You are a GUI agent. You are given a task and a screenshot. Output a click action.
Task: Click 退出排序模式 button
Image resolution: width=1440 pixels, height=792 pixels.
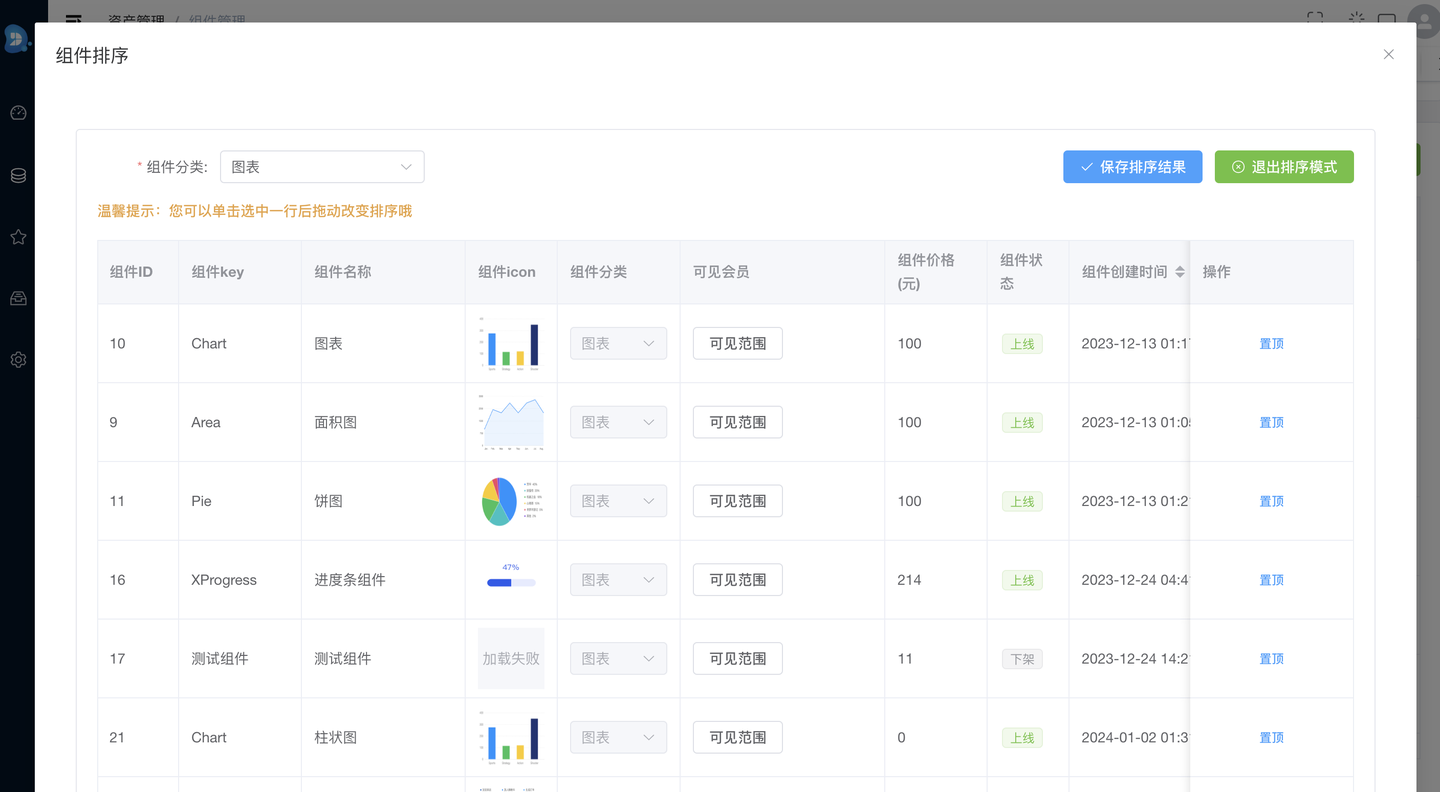pyautogui.click(x=1284, y=167)
